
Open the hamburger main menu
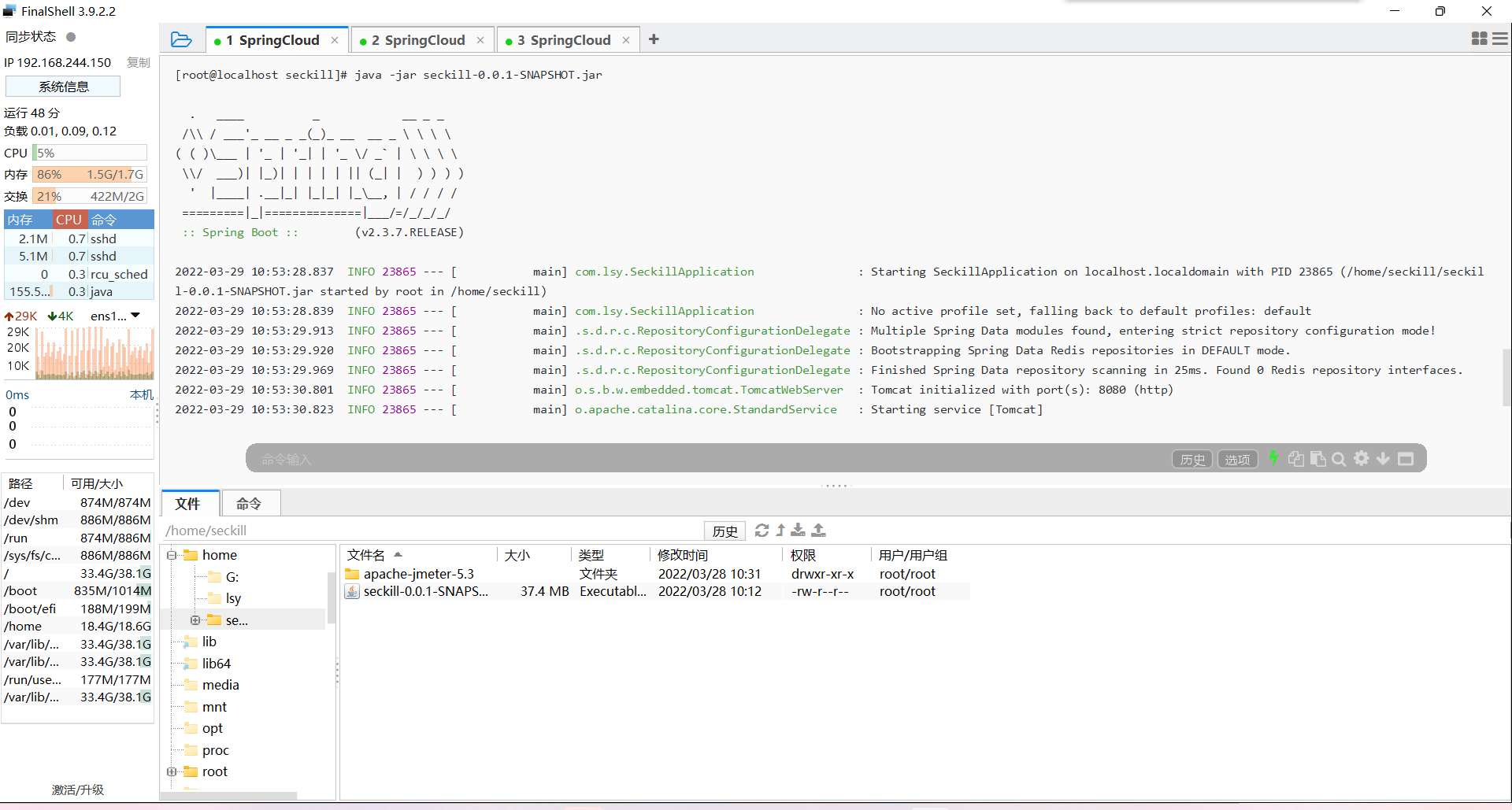[1500, 39]
